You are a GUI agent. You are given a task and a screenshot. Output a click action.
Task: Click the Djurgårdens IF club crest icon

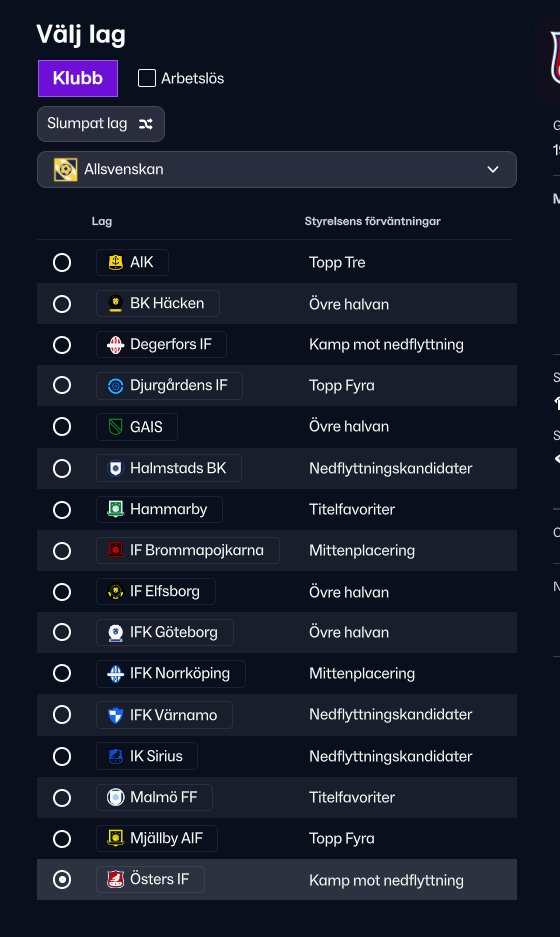pos(115,386)
